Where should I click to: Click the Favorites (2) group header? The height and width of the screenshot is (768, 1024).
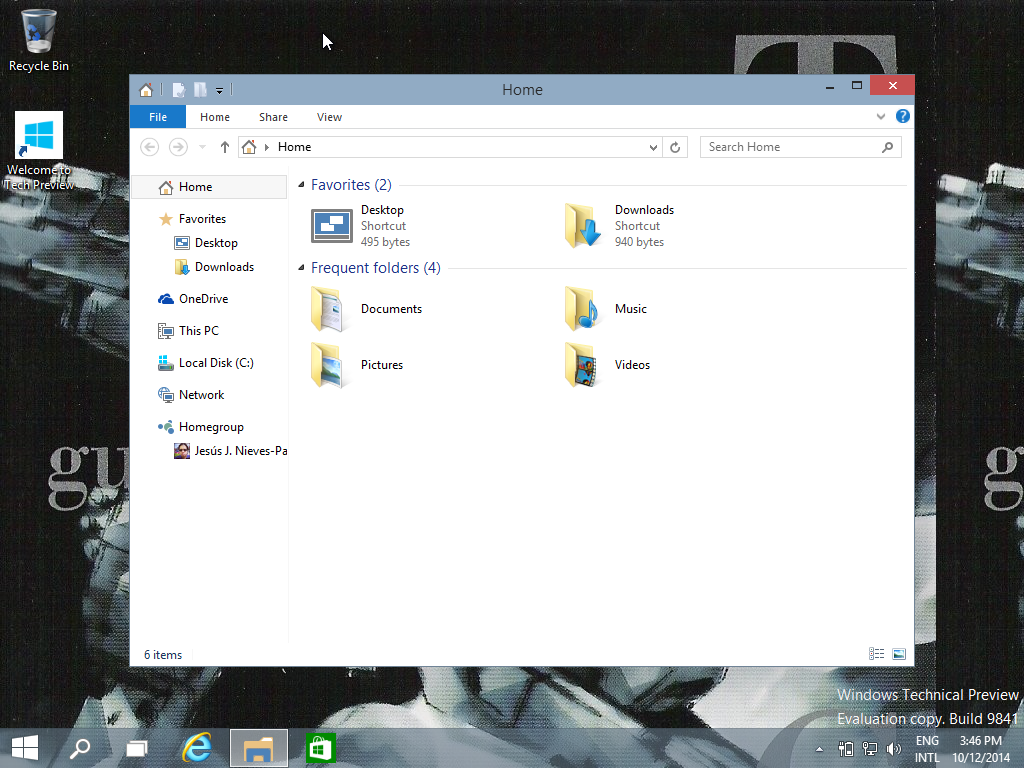tap(351, 185)
